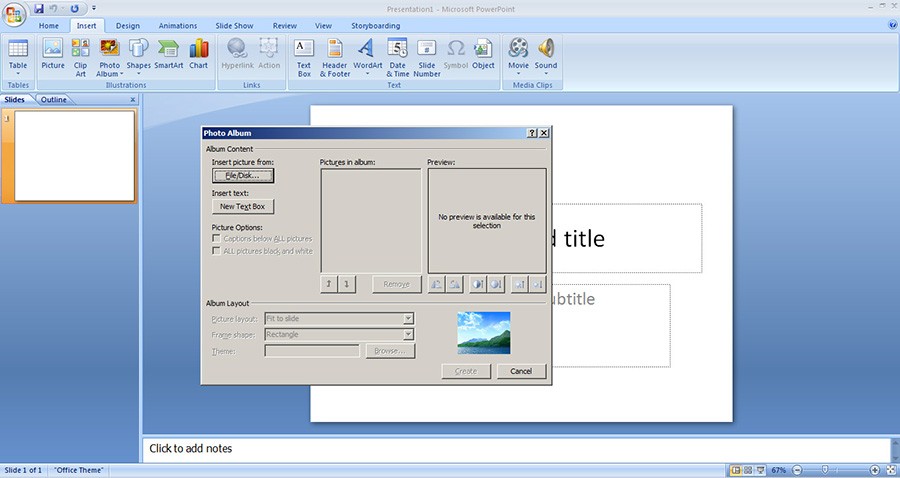Open the Frame shape dropdown
This screenshot has height=478, width=900.
tap(408, 335)
